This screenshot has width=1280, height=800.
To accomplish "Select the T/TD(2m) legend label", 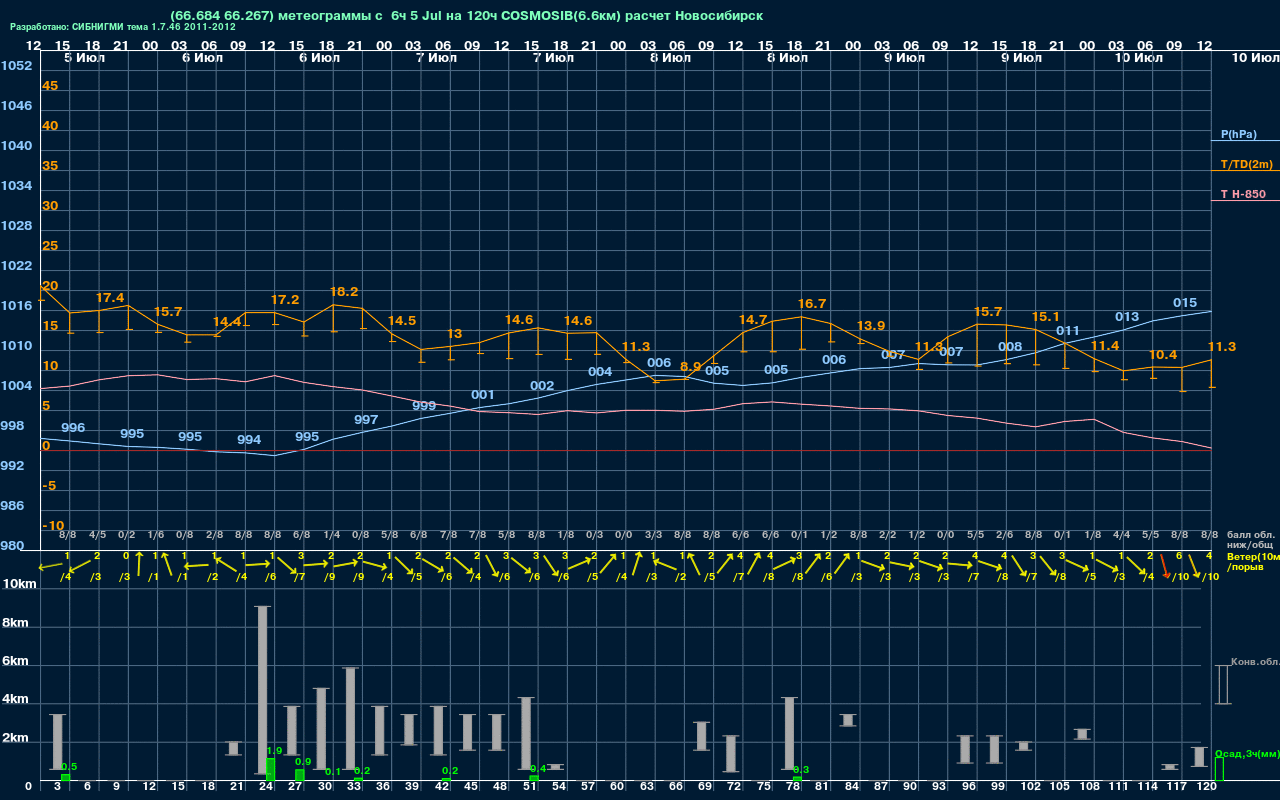I will tap(1246, 164).
